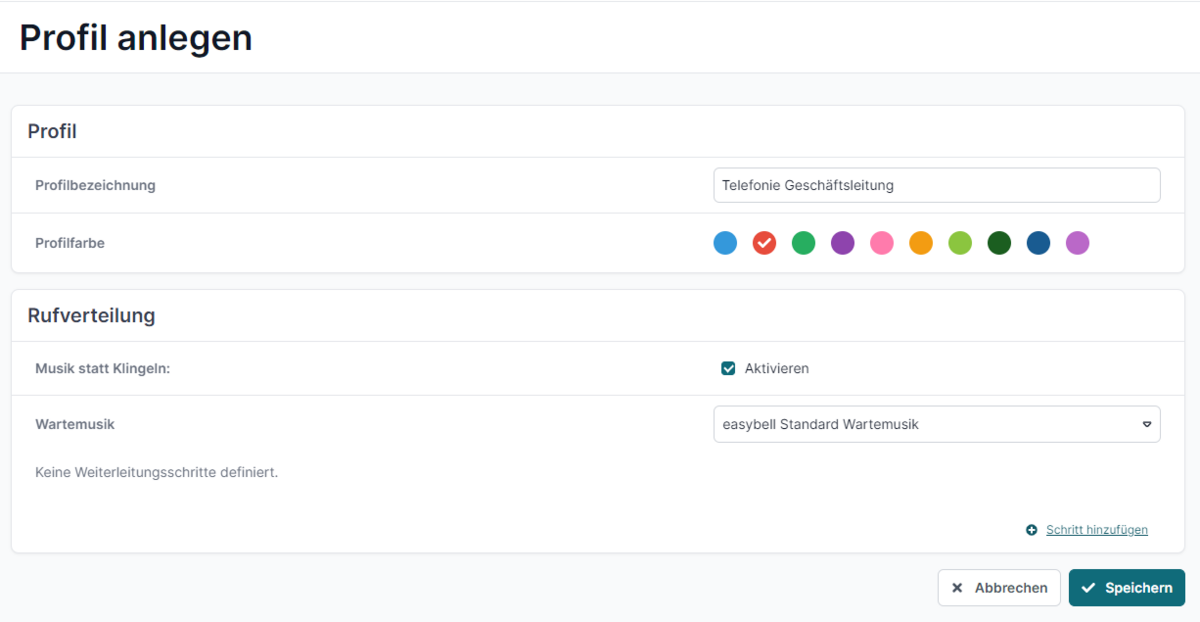Click the Rufverteilung section heading
The image size is (1200, 622).
click(x=91, y=315)
